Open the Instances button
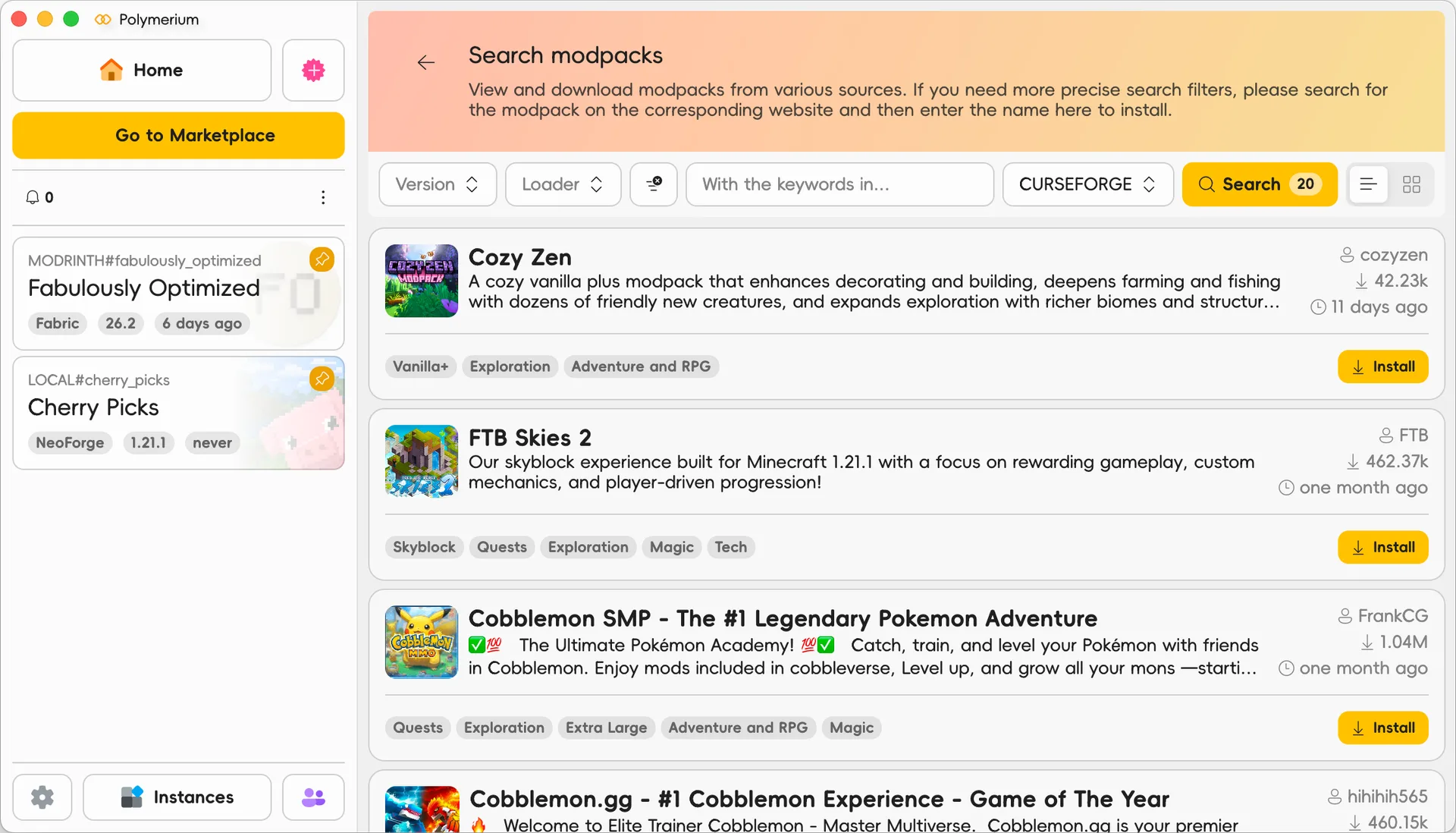This screenshot has width=1456, height=833. tap(177, 797)
